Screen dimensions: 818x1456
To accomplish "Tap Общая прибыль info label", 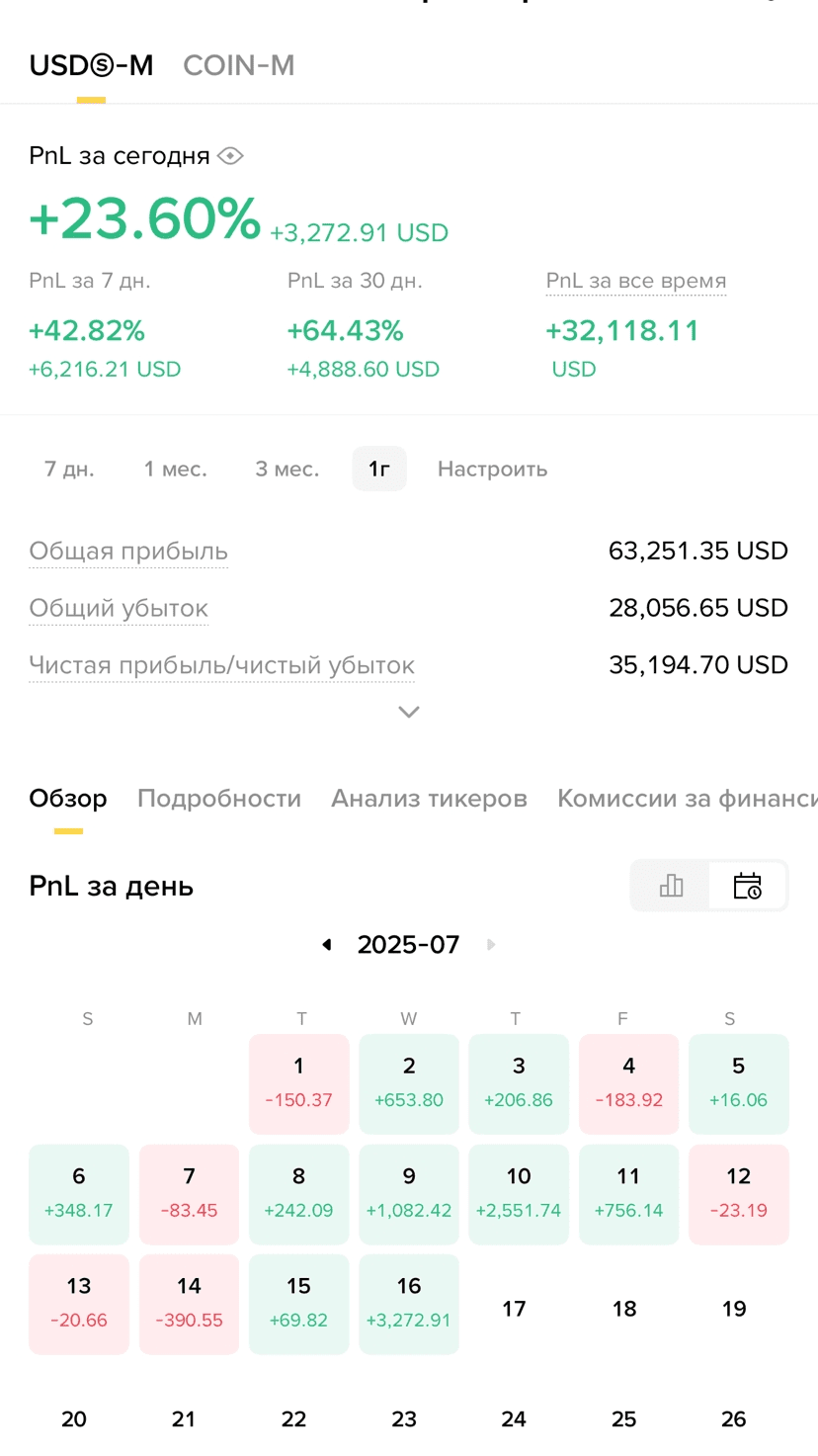I will [x=128, y=552].
